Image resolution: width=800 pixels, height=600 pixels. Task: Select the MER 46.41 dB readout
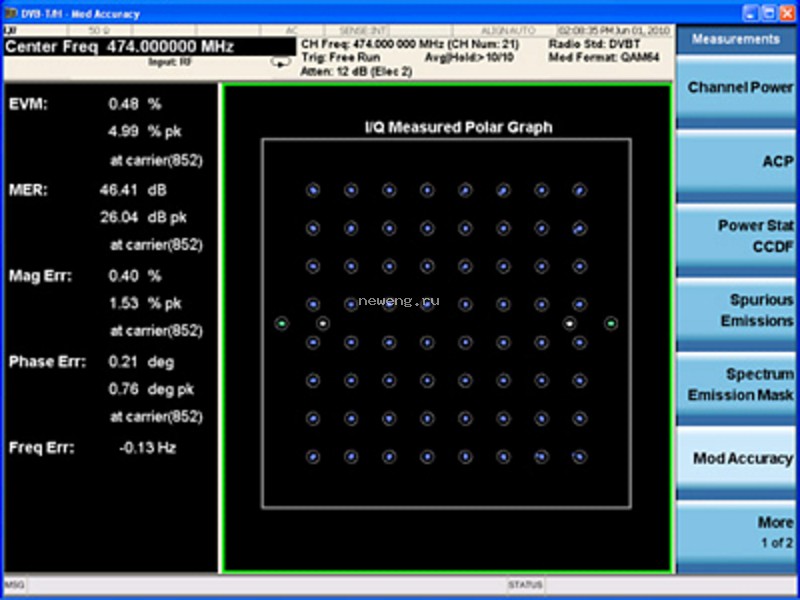point(133,191)
